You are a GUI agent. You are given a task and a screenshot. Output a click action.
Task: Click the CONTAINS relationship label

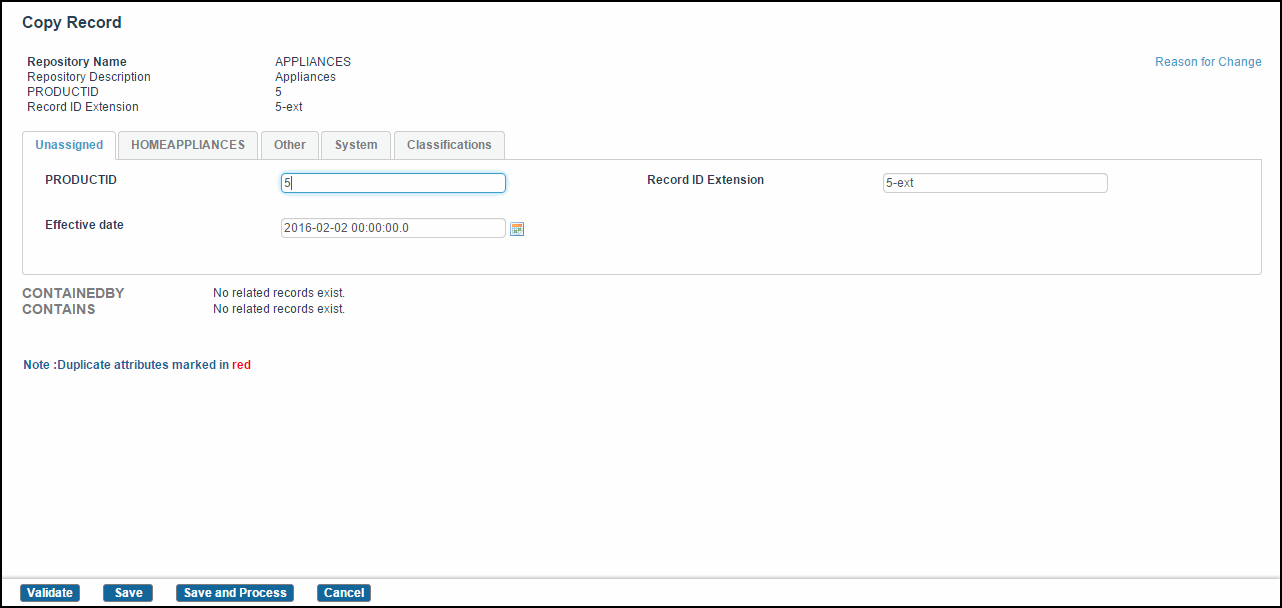(59, 309)
